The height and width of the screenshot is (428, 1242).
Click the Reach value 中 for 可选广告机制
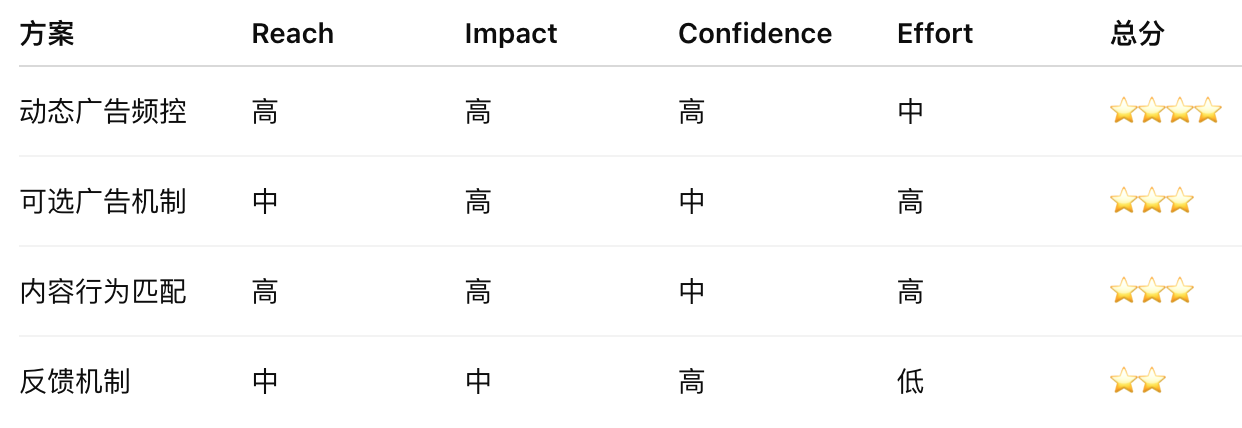pos(265,201)
